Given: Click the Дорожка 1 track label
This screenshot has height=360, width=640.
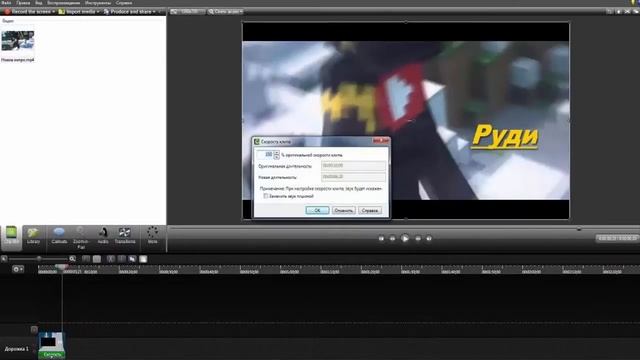Looking at the screenshot, I should pyautogui.click(x=17, y=349).
